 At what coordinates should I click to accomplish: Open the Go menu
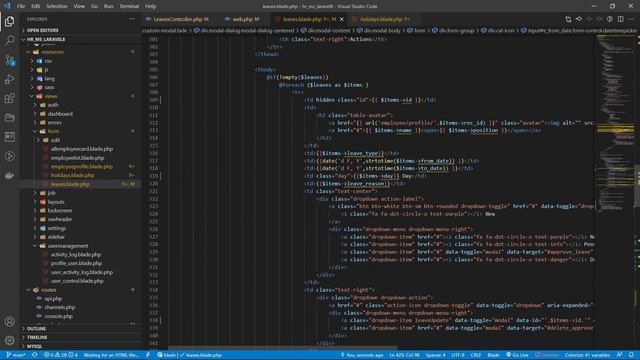94,6
